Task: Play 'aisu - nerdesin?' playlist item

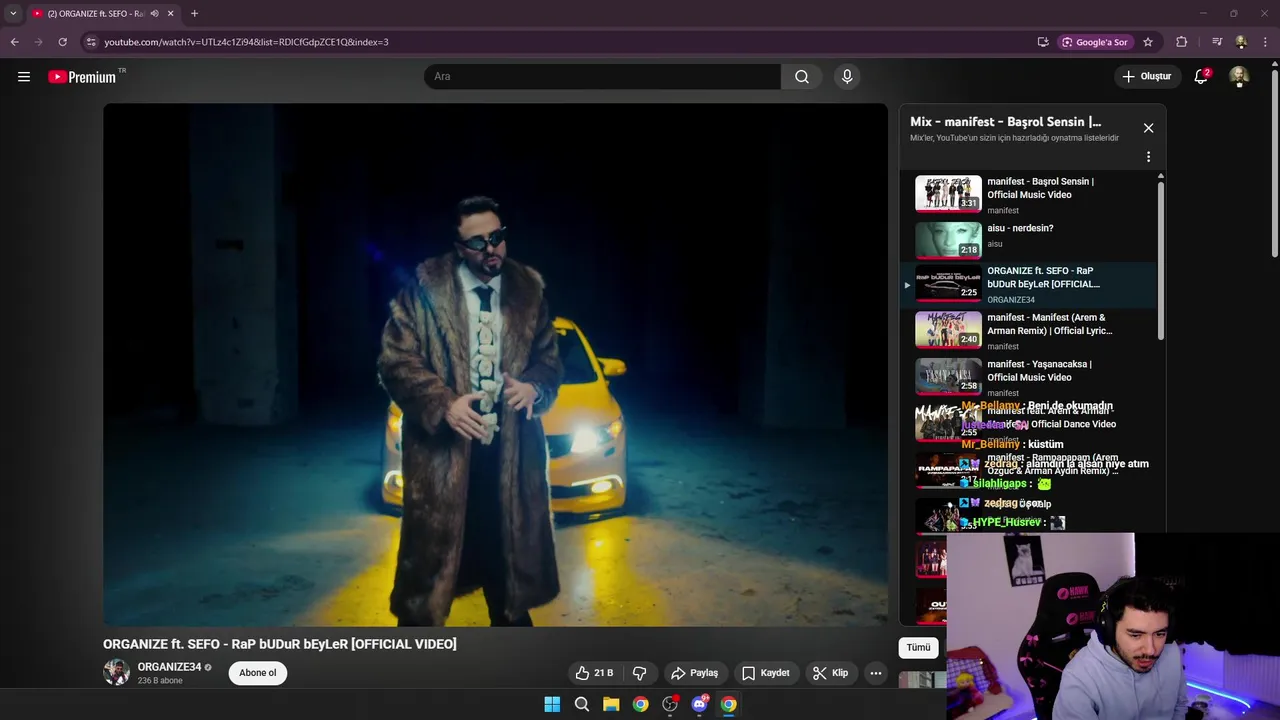Action: [1030, 240]
